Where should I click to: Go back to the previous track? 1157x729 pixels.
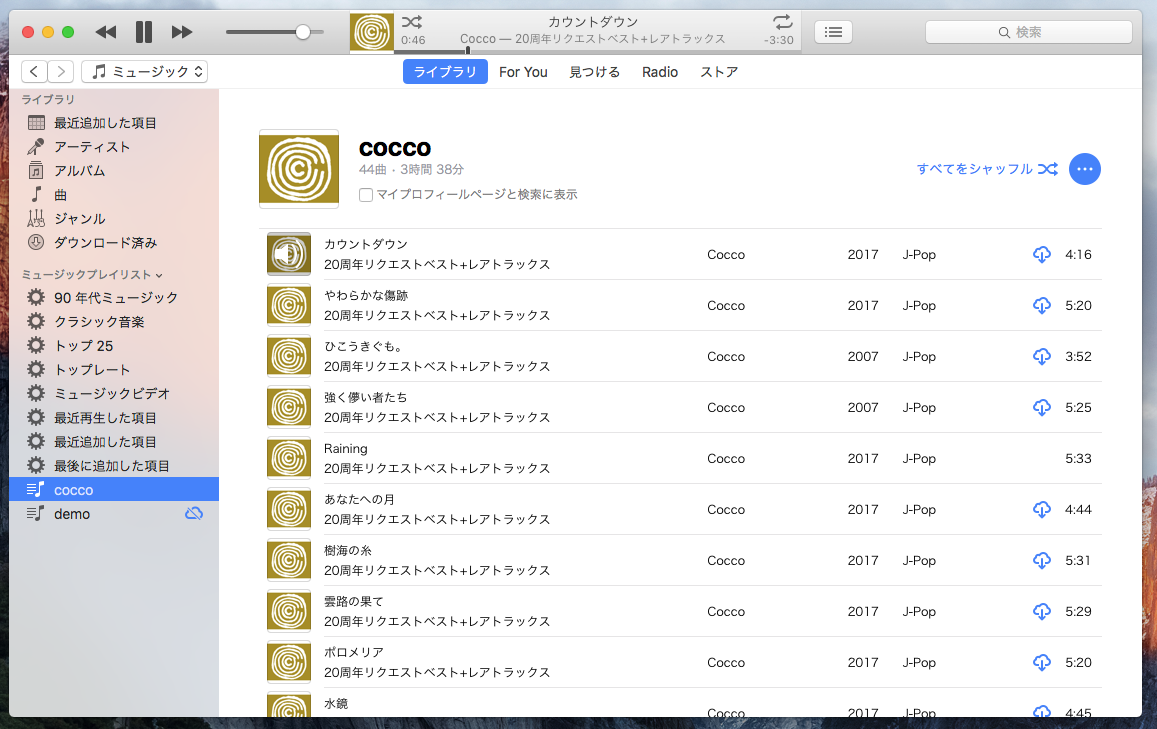[106, 32]
